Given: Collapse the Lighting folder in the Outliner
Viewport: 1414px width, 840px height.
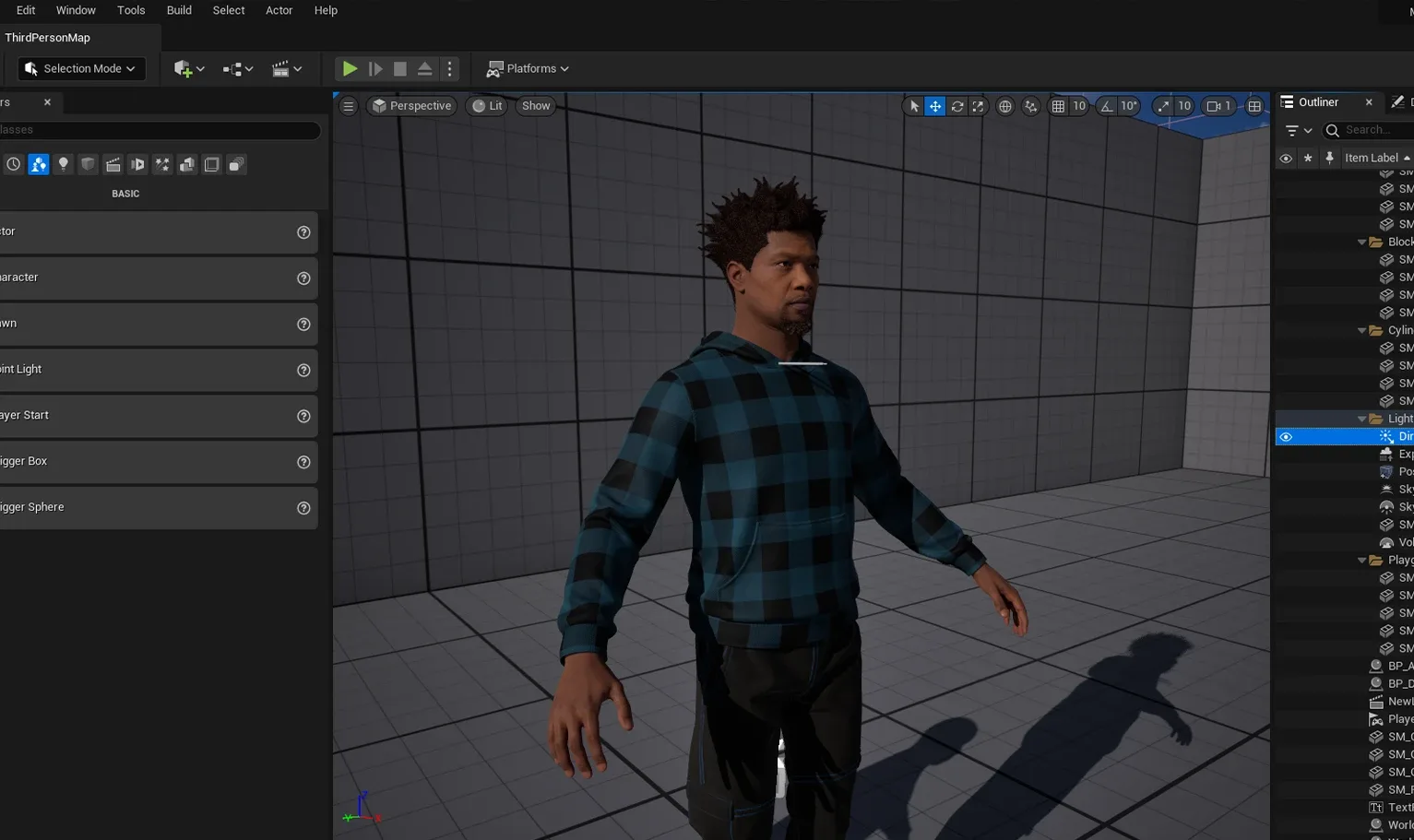Looking at the screenshot, I should (1361, 419).
